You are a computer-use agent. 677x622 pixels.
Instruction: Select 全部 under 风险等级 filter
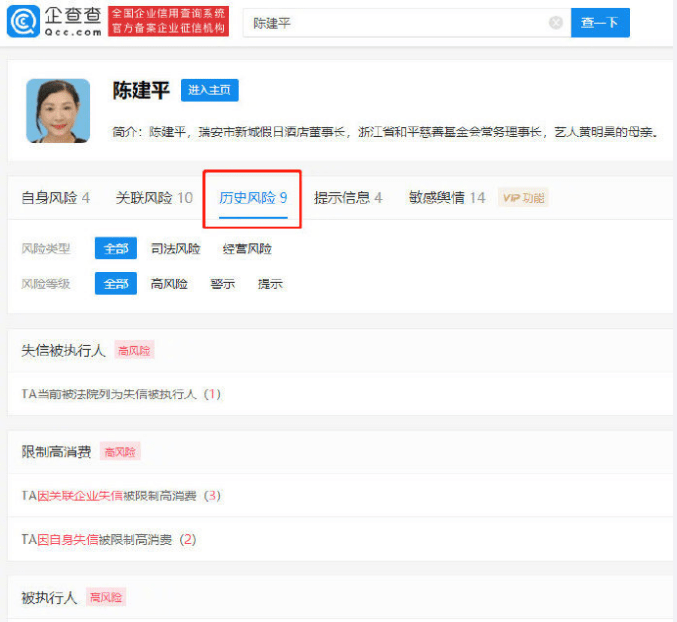(x=116, y=284)
